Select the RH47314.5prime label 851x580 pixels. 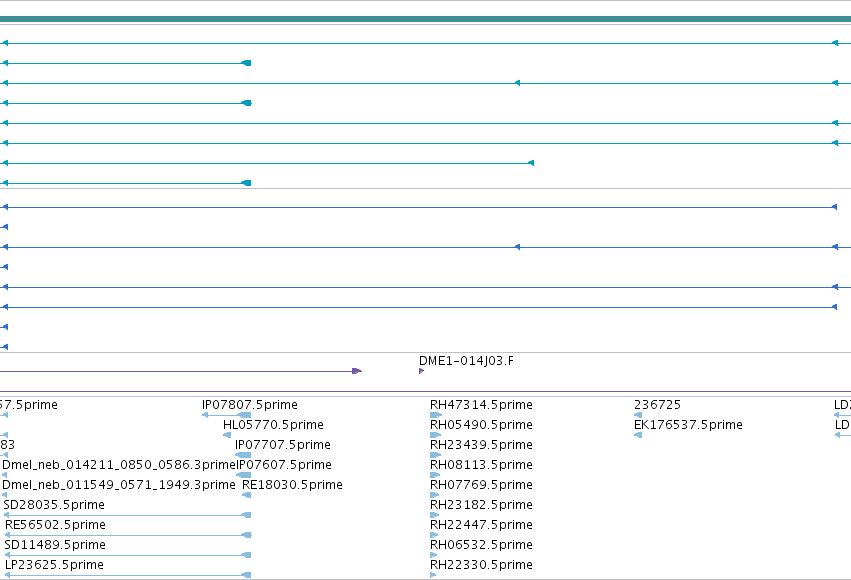(x=481, y=405)
